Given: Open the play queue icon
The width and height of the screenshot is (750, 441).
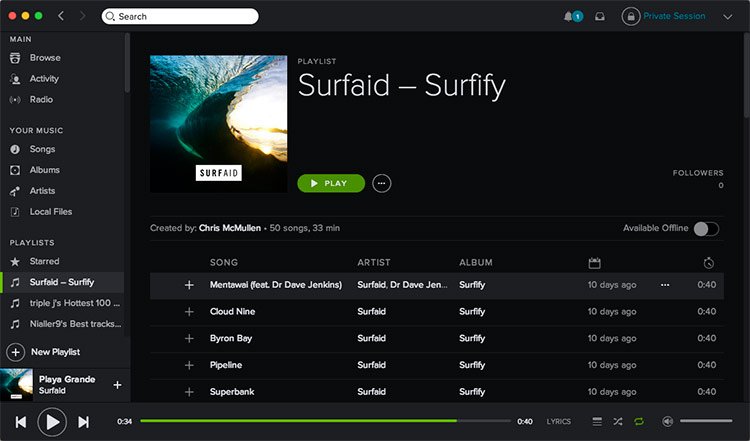Looking at the screenshot, I should [597, 422].
